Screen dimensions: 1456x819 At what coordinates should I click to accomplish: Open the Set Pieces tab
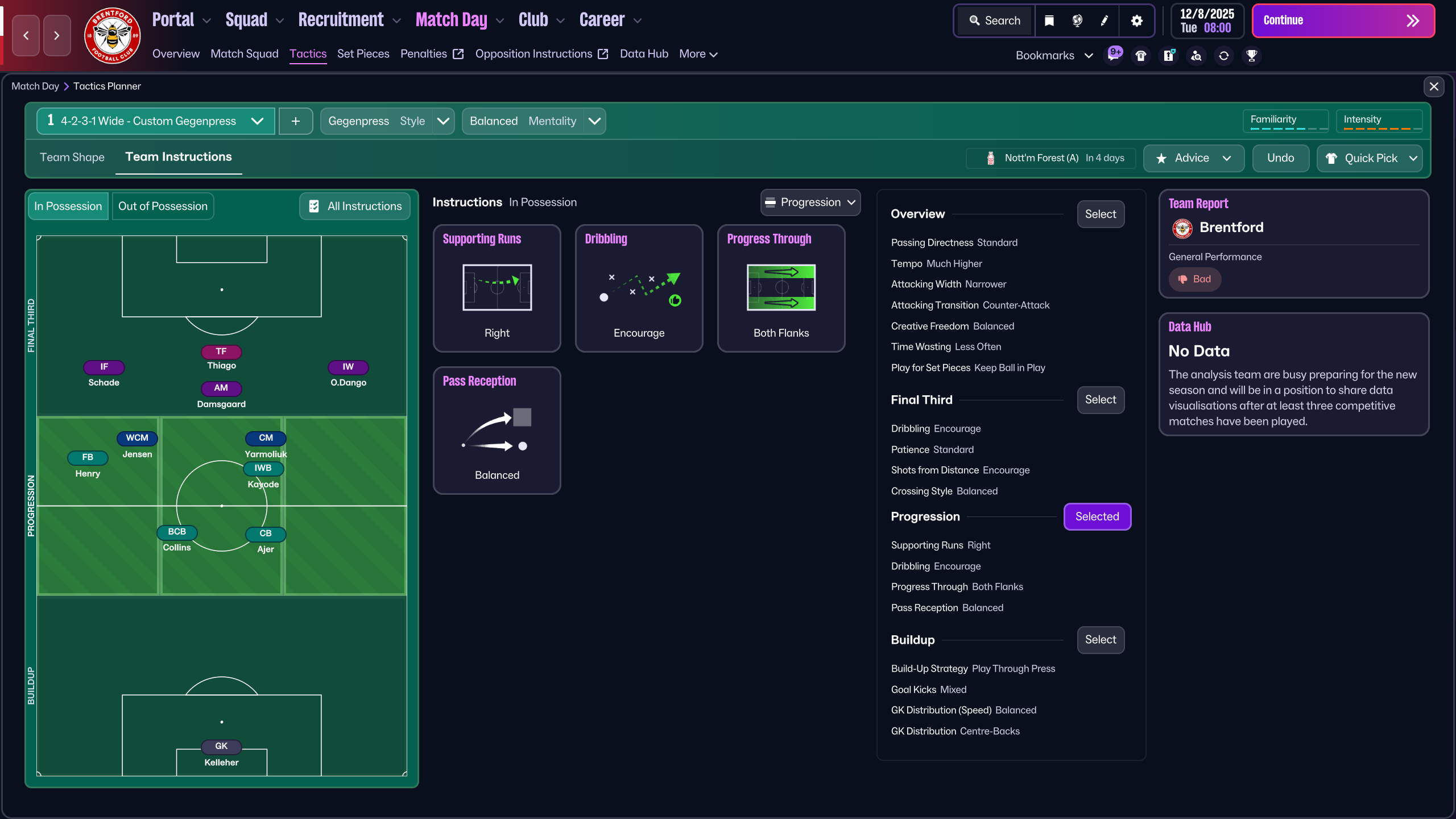(363, 54)
